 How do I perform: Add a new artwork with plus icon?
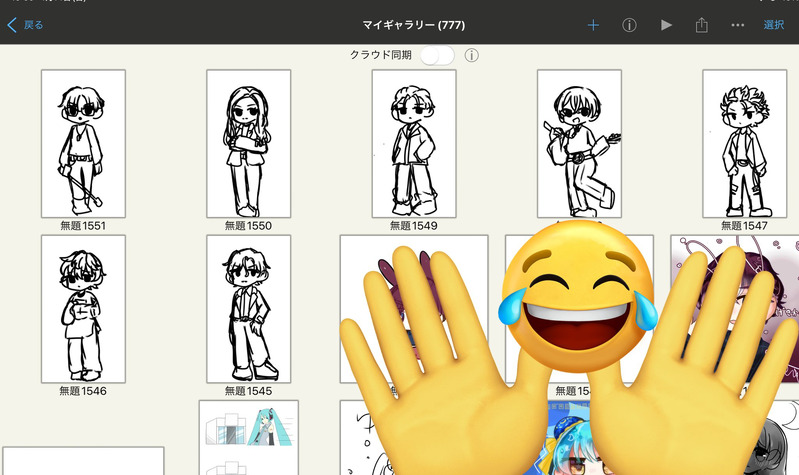point(593,25)
